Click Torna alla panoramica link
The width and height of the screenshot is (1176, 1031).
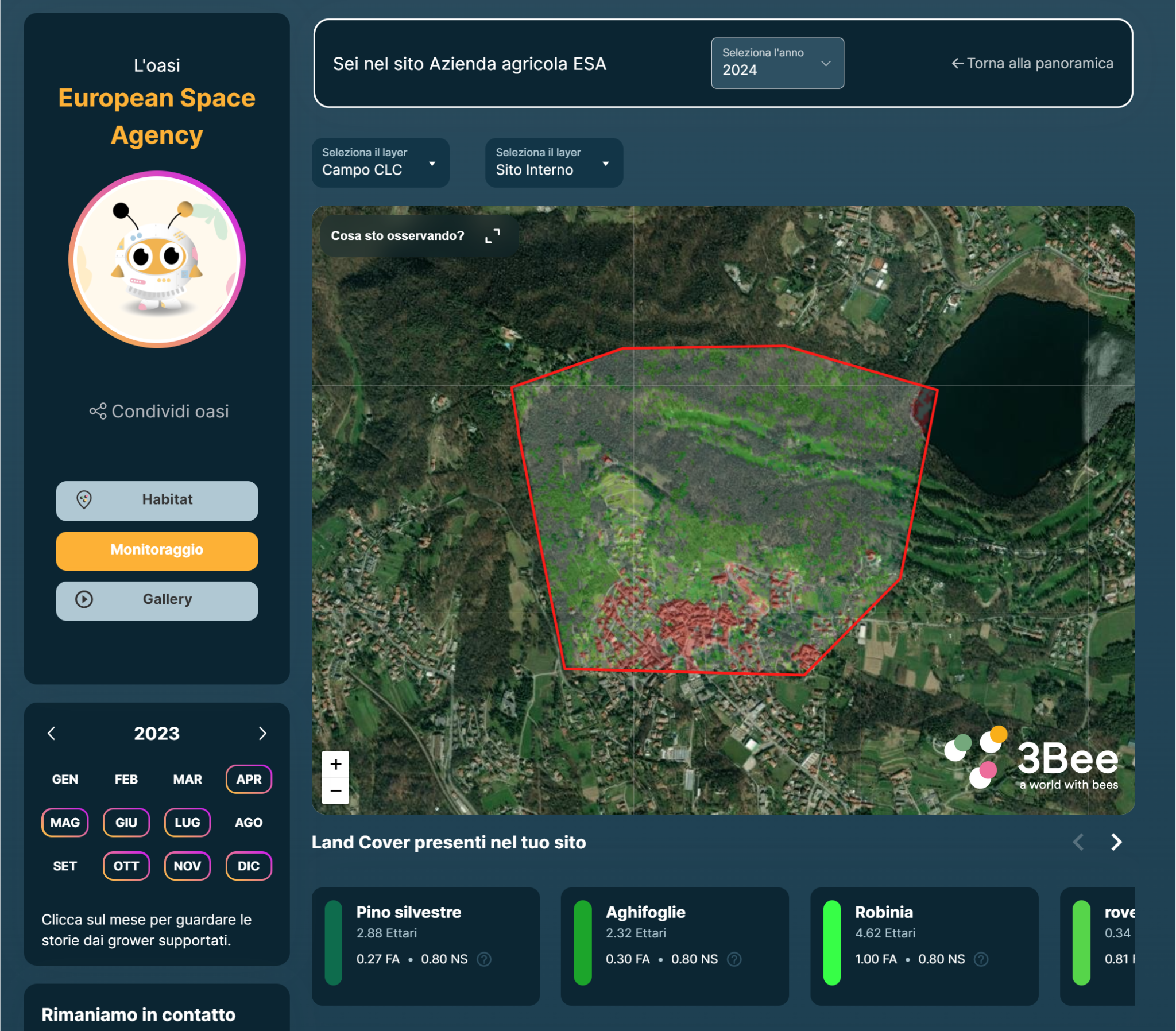click(x=1032, y=63)
